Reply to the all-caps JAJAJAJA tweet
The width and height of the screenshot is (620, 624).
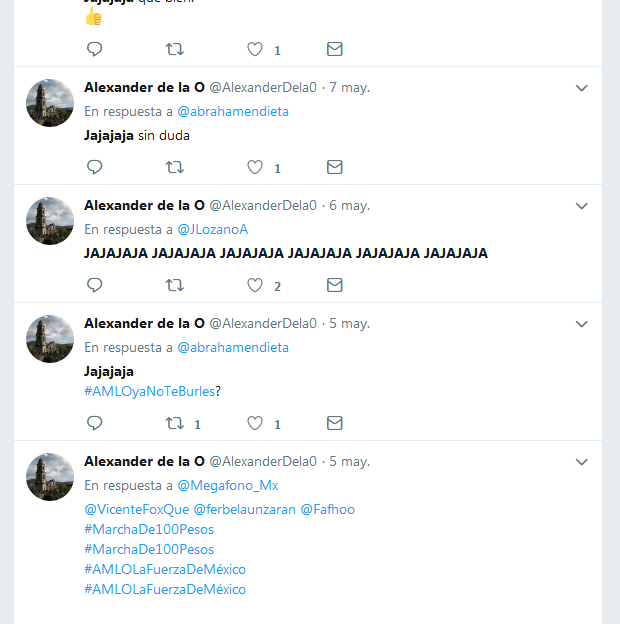pos(95,285)
